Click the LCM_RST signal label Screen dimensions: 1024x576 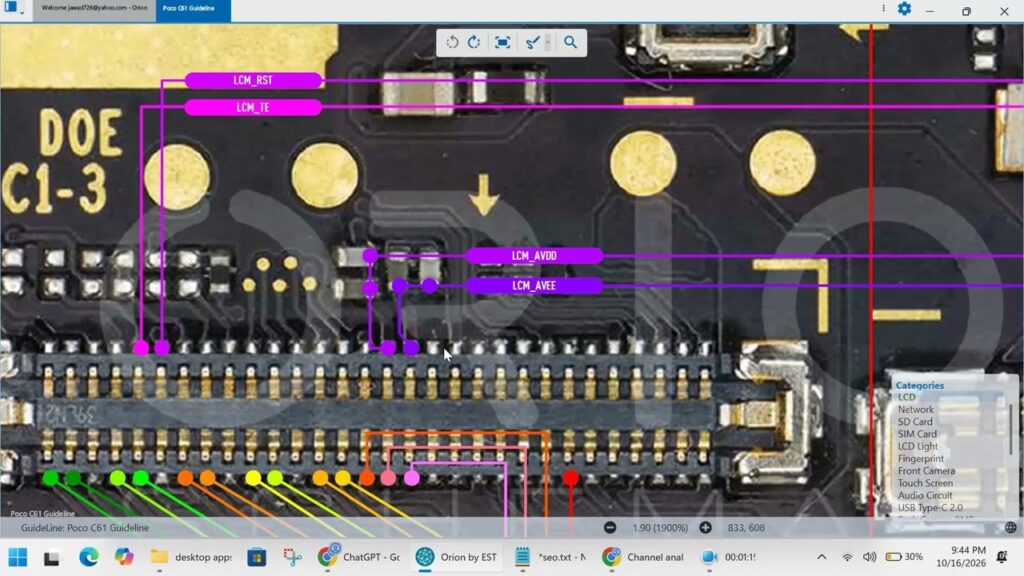(x=253, y=80)
